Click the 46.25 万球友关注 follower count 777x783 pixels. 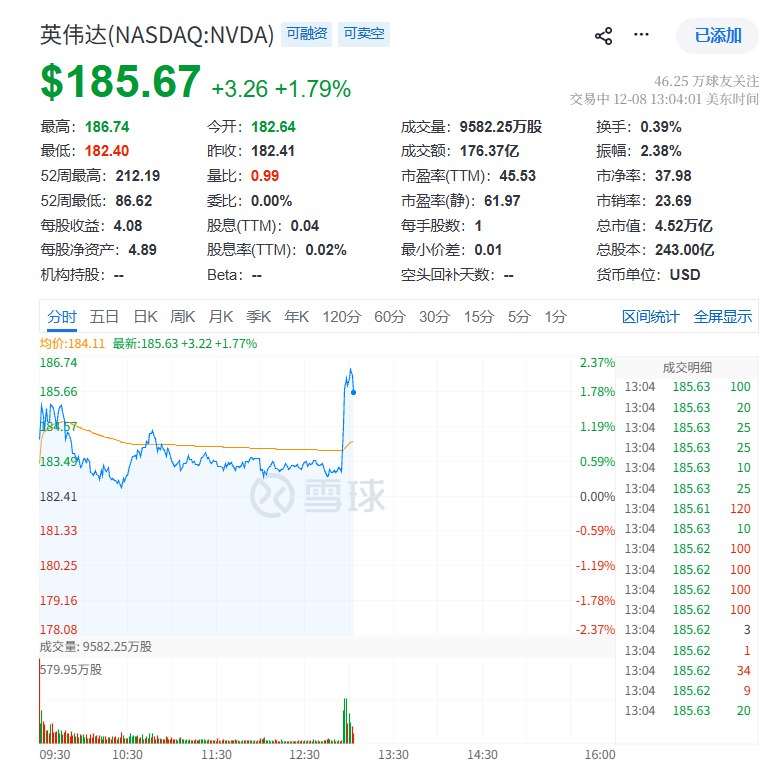[706, 81]
